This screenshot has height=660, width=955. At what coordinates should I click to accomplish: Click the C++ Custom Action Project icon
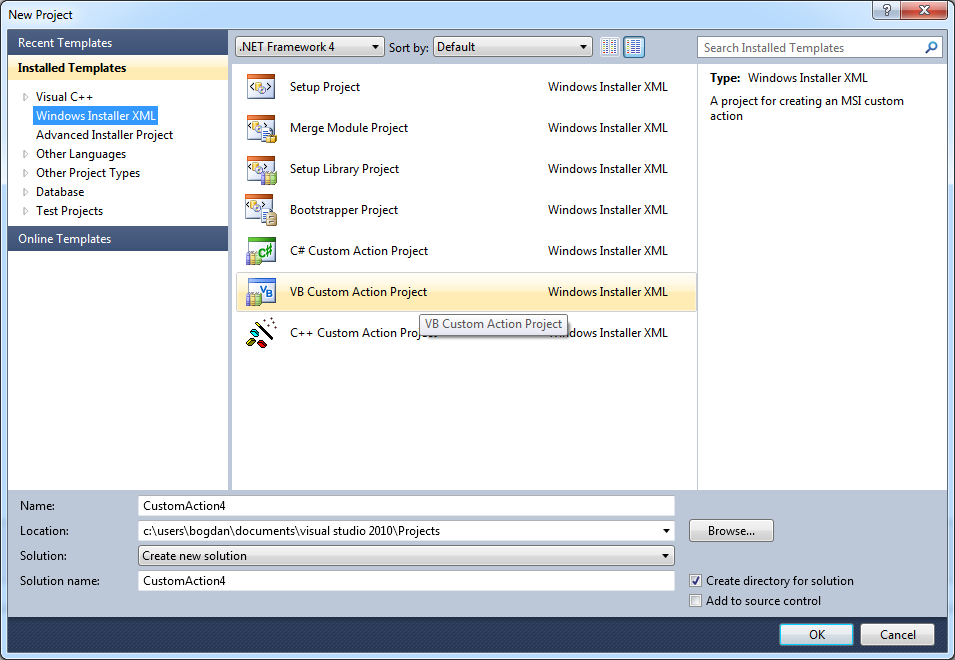260,333
